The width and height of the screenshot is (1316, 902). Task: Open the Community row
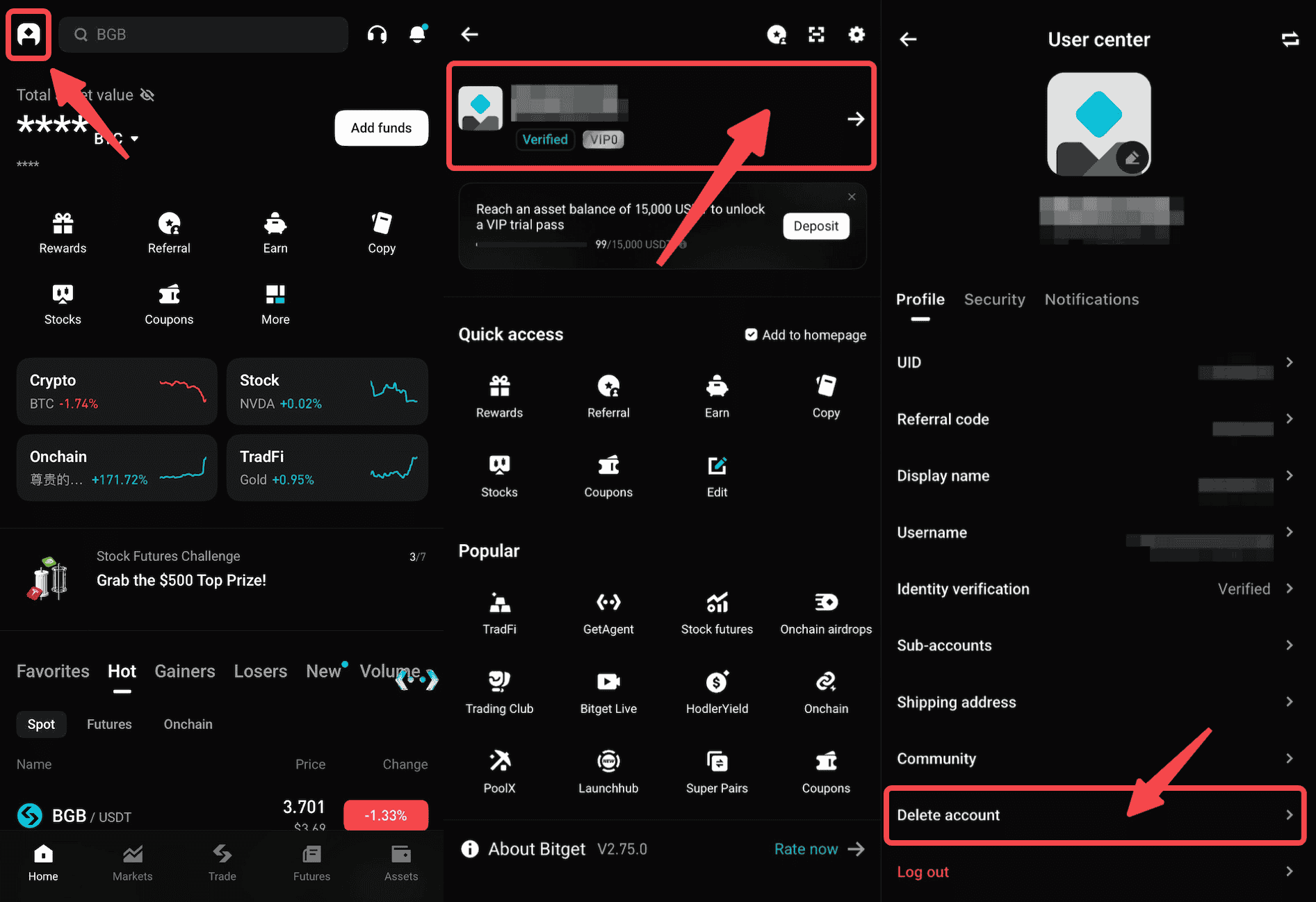coord(1095,758)
